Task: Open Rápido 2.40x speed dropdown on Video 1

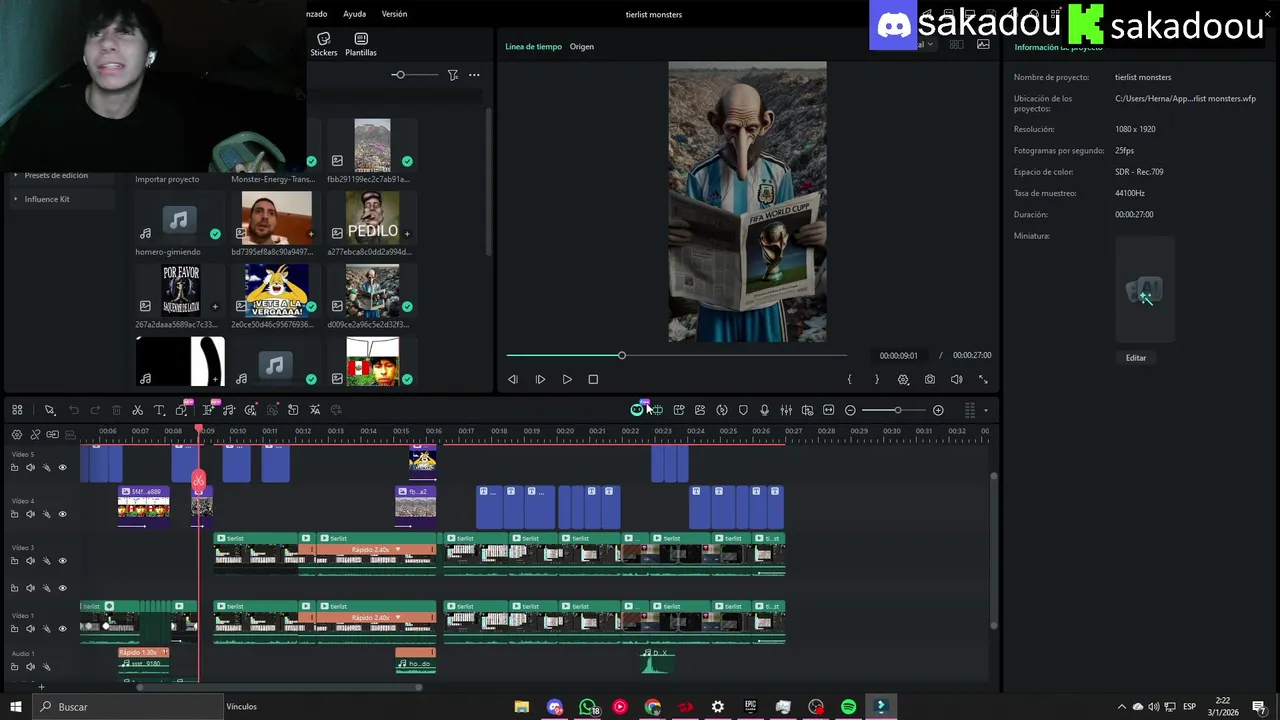Action: tap(398, 618)
